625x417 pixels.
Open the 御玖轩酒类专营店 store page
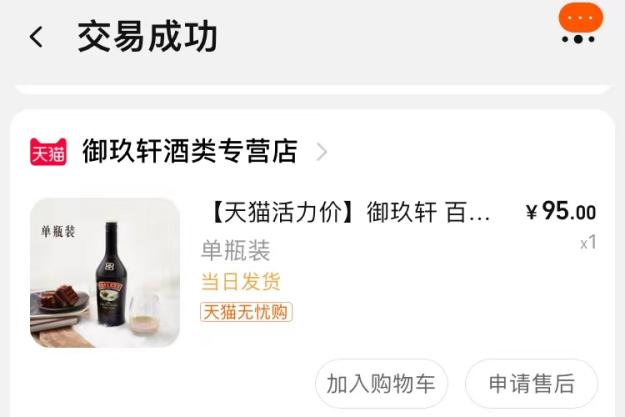tap(190, 151)
